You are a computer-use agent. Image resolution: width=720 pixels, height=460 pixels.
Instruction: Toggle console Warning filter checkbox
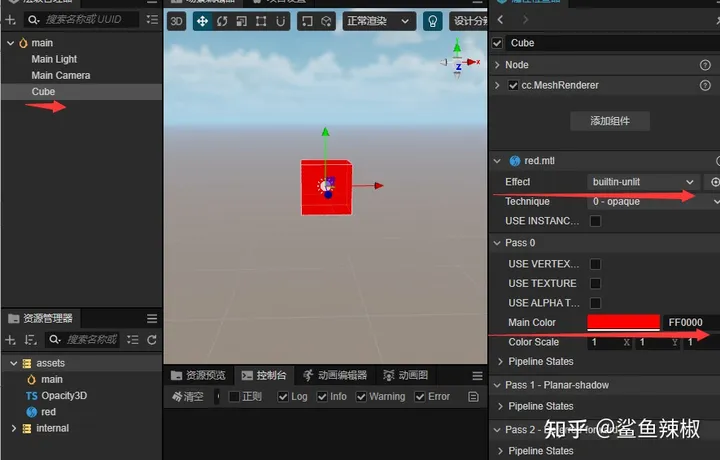(x=361, y=397)
